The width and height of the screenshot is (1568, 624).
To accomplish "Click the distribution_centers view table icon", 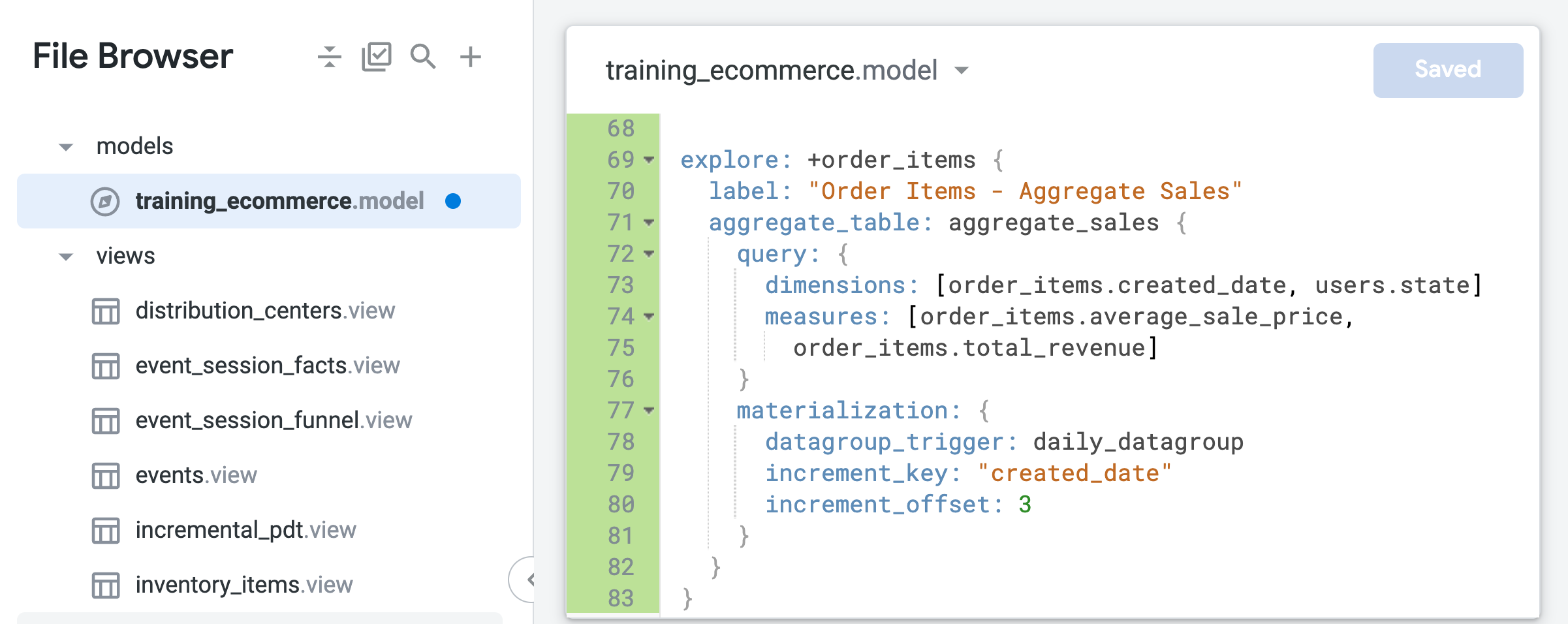I will tap(105, 311).
